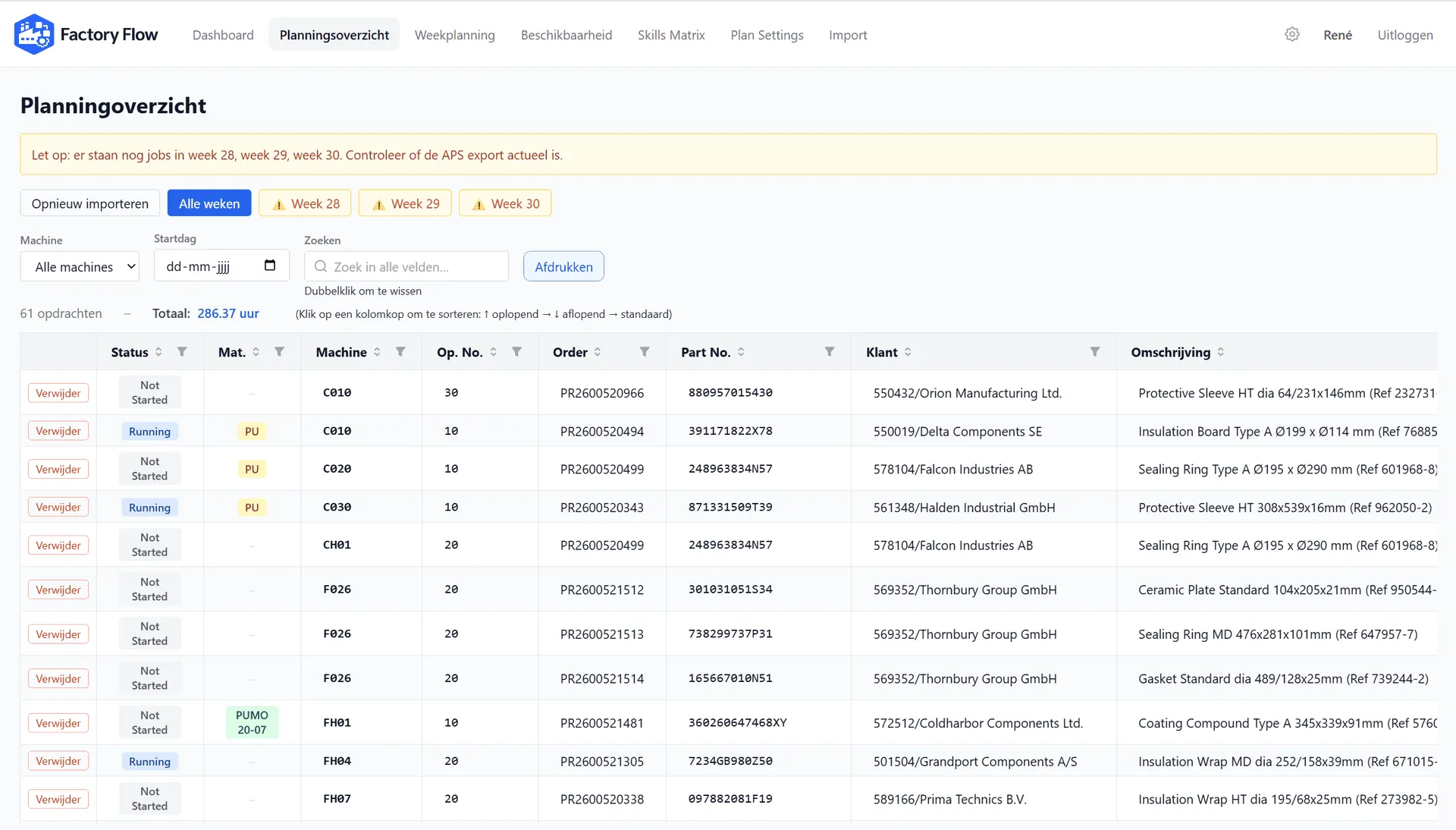Click PU material badge for PR2600520343

[252, 507]
